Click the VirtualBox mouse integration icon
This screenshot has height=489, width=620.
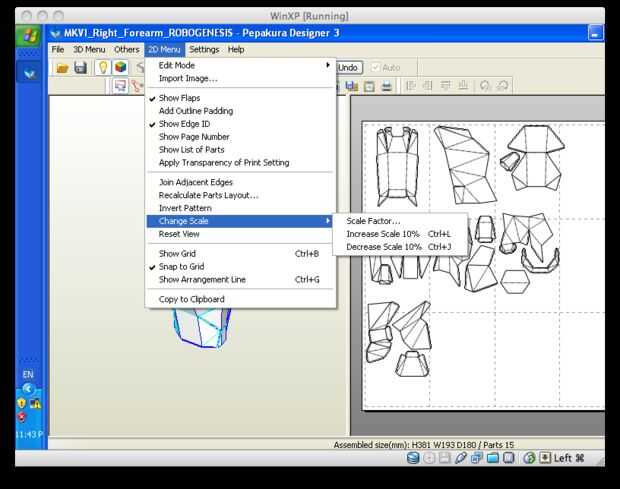(x=529, y=458)
